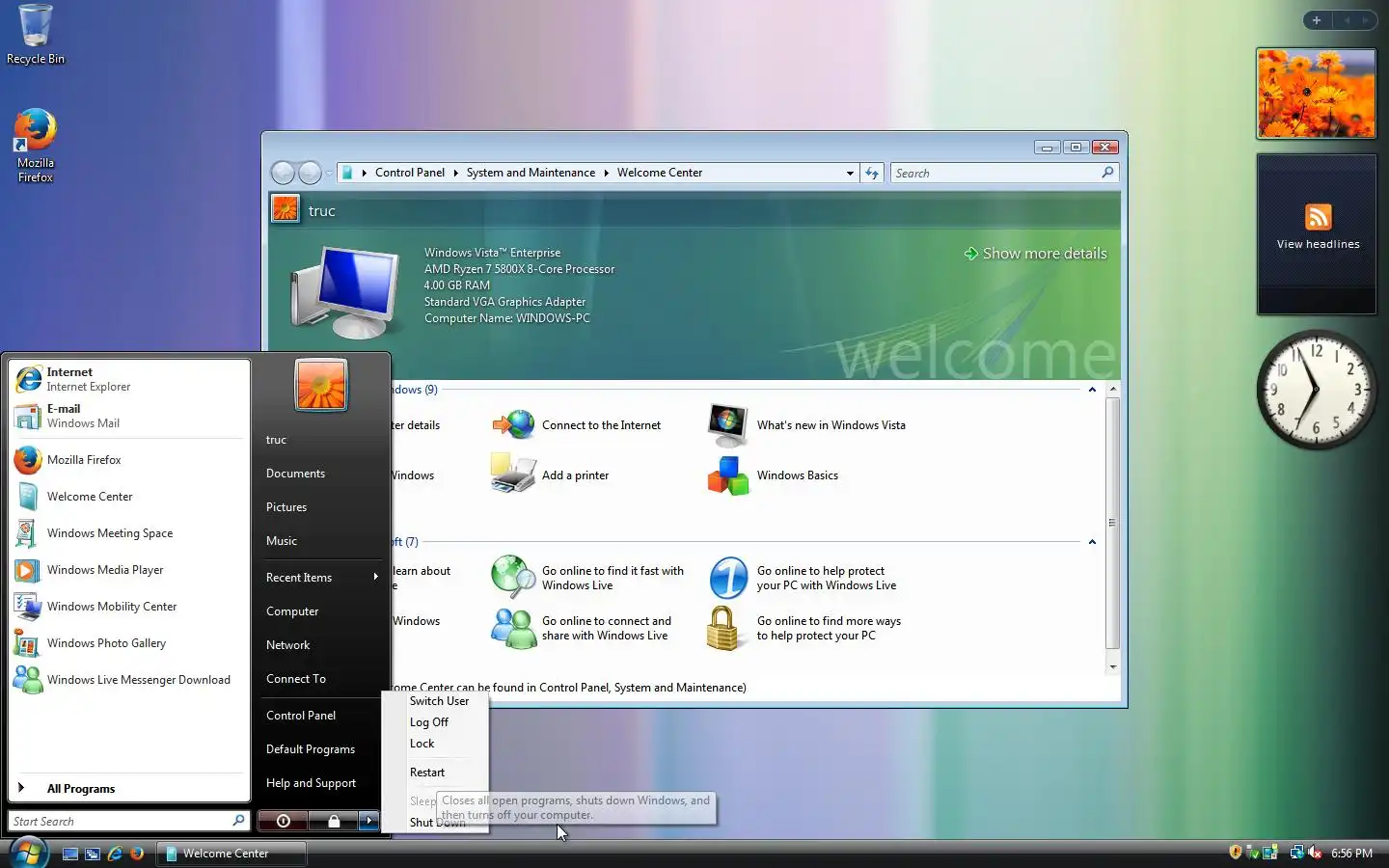Click breadcrumb arrow after System and Maintenance
The image size is (1389, 868).
pyautogui.click(x=607, y=173)
